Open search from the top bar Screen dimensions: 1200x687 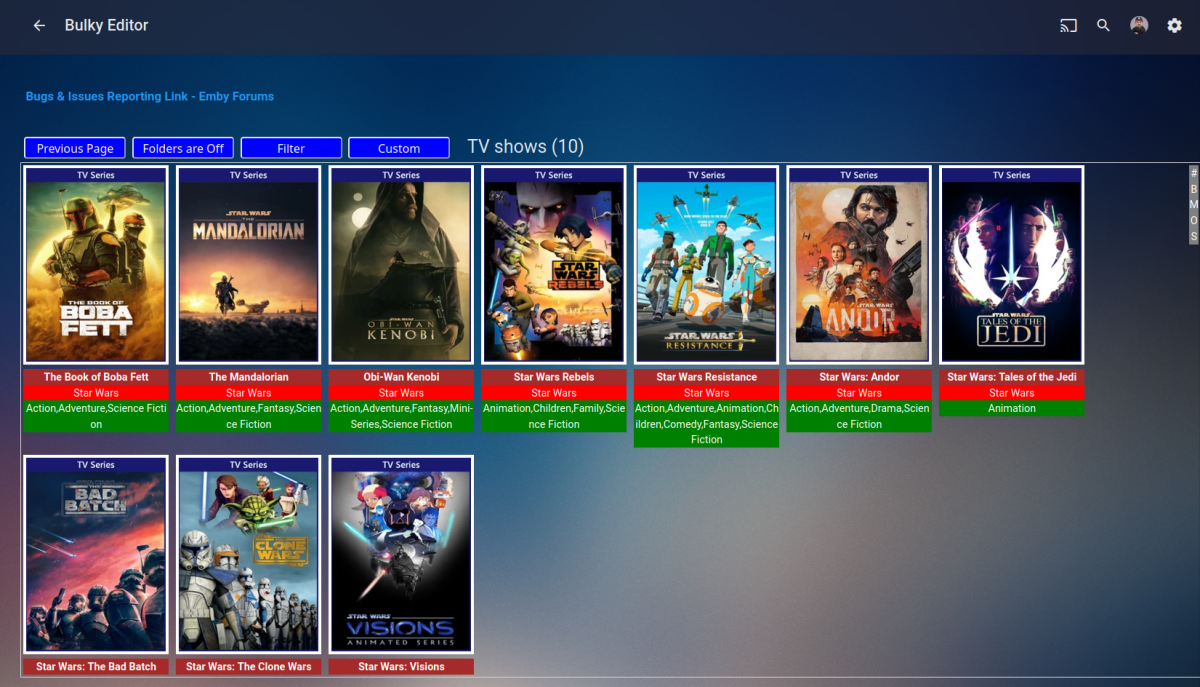1103,25
